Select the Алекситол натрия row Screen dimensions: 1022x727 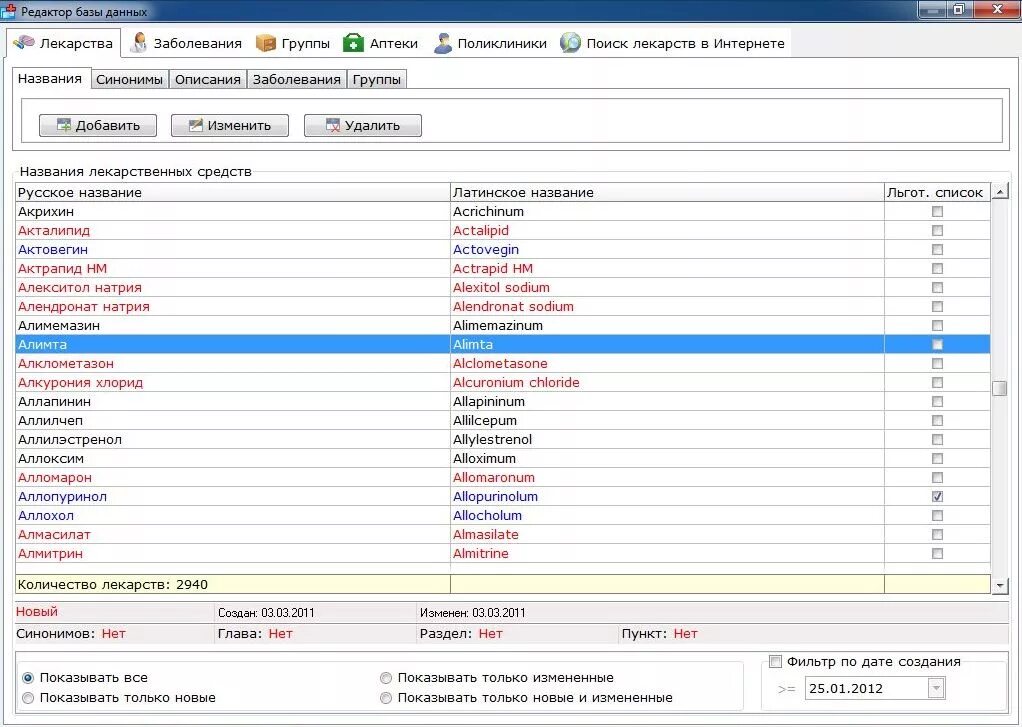pyautogui.click(x=503, y=287)
